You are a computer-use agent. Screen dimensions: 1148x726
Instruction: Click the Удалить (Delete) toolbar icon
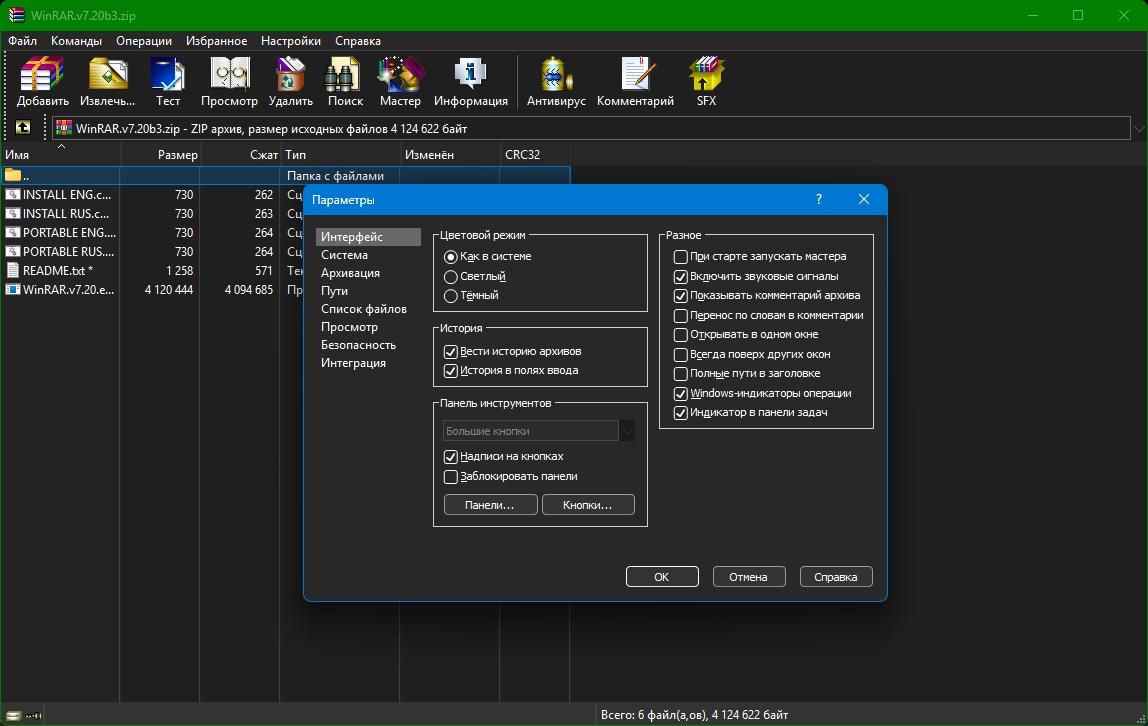click(x=290, y=81)
